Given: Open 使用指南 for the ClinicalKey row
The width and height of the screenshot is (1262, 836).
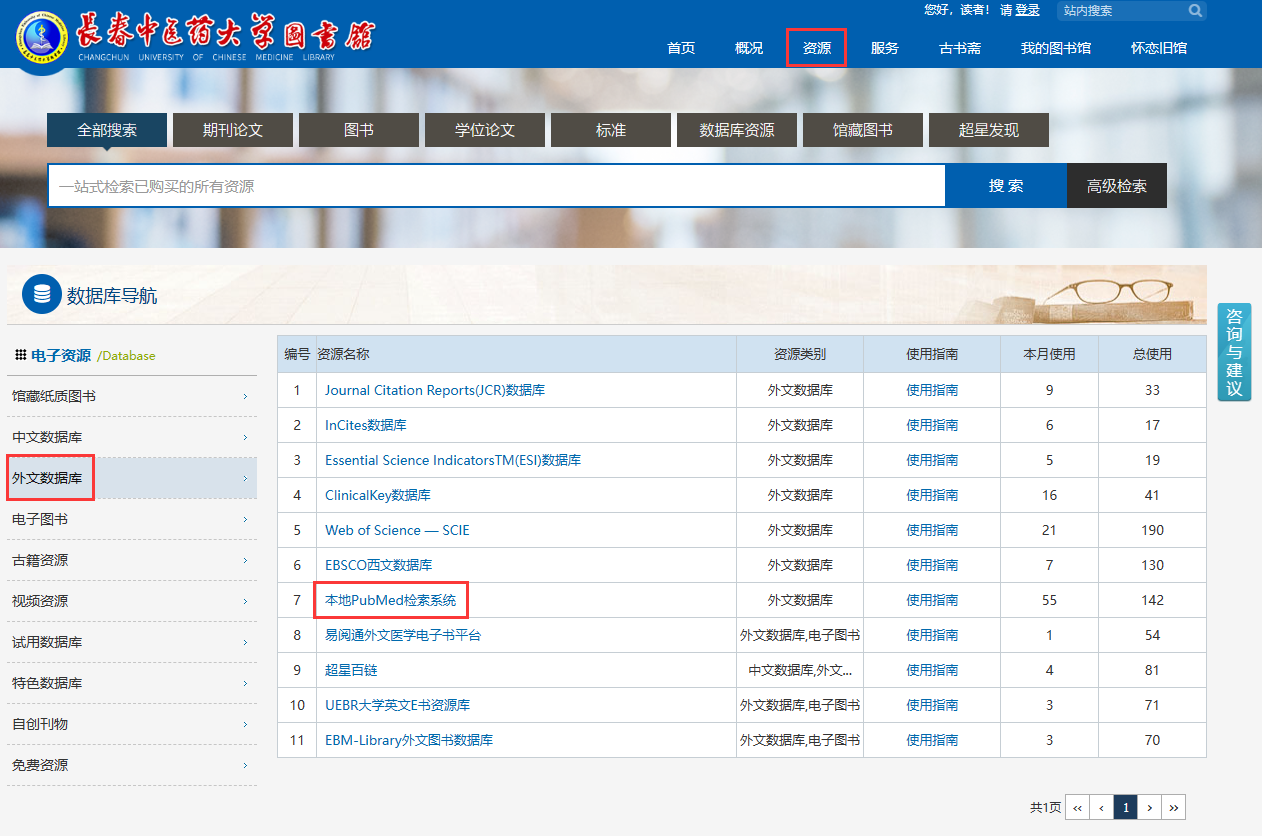Looking at the screenshot, I should 932,495.
